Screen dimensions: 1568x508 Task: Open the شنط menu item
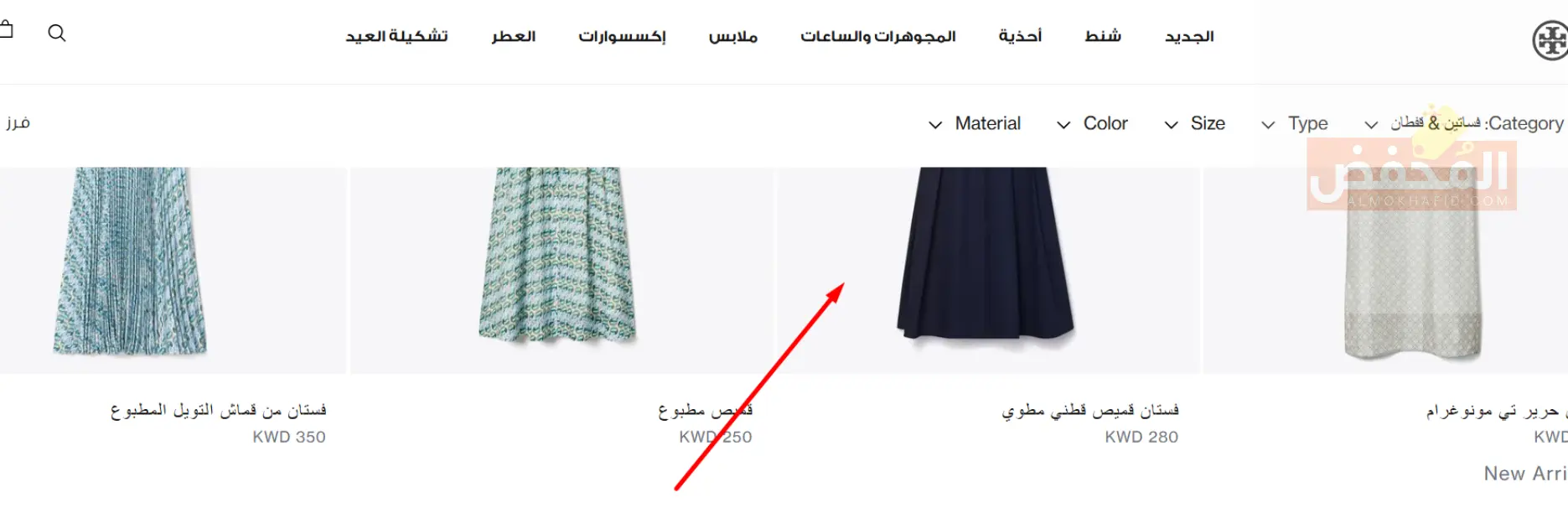(x=1103, y=36)
